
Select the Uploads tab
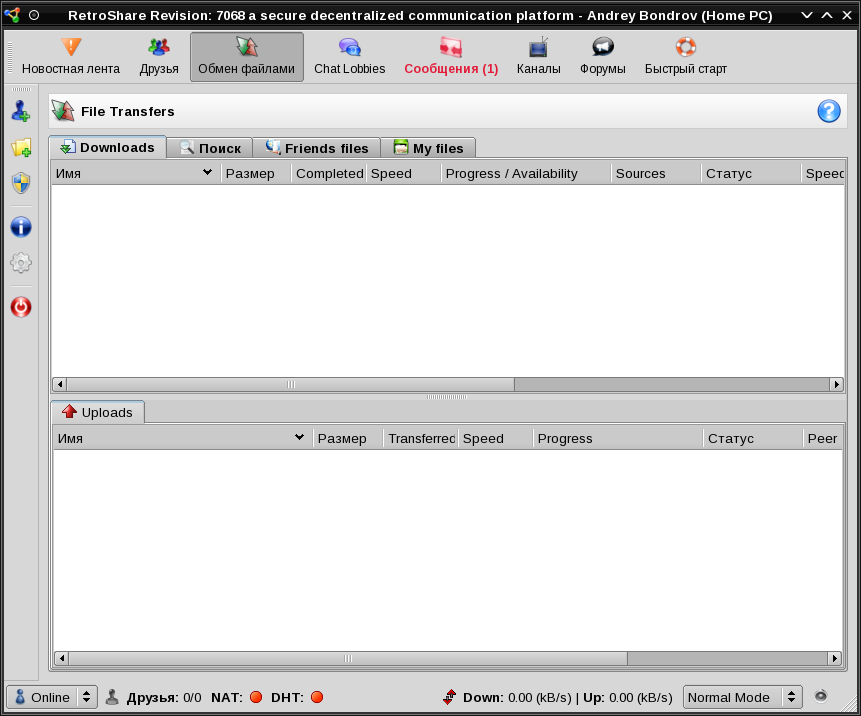[x=98, y=412]
